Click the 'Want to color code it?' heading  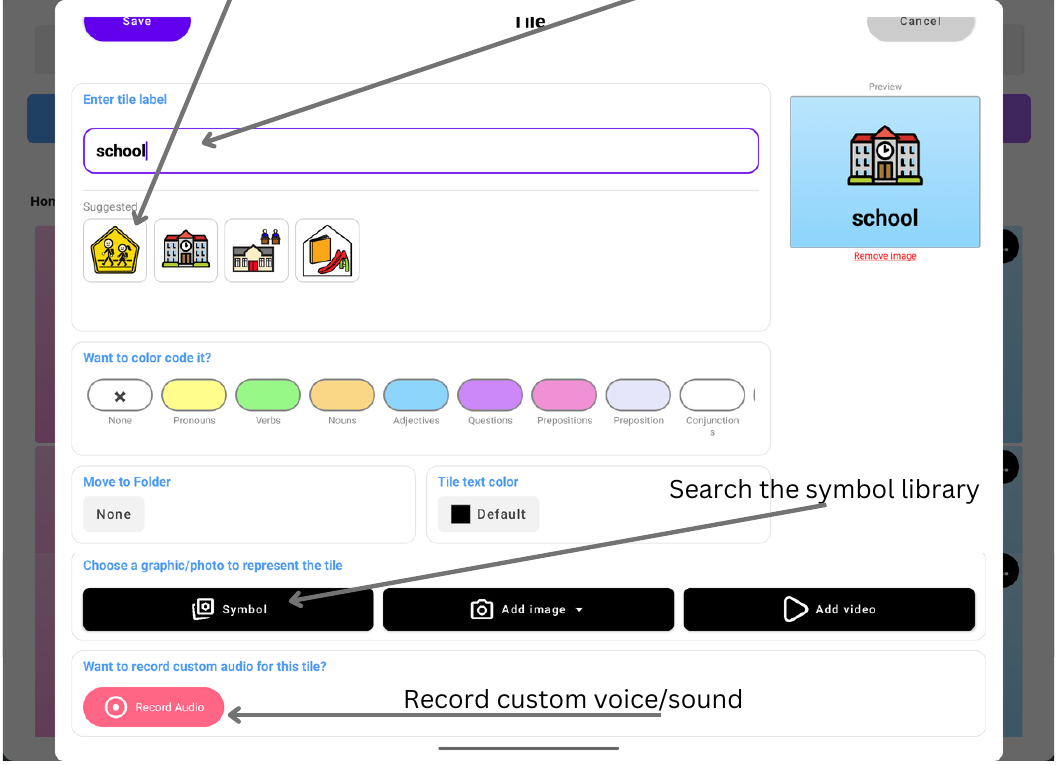coord(147,358)
